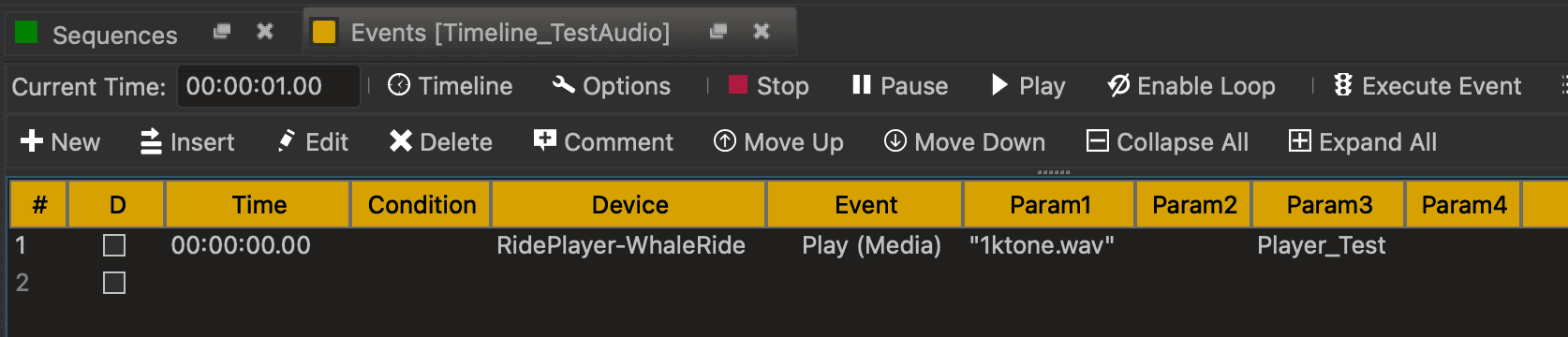Delete the selected event
1568x337 pixels.
tap(440, 142)
